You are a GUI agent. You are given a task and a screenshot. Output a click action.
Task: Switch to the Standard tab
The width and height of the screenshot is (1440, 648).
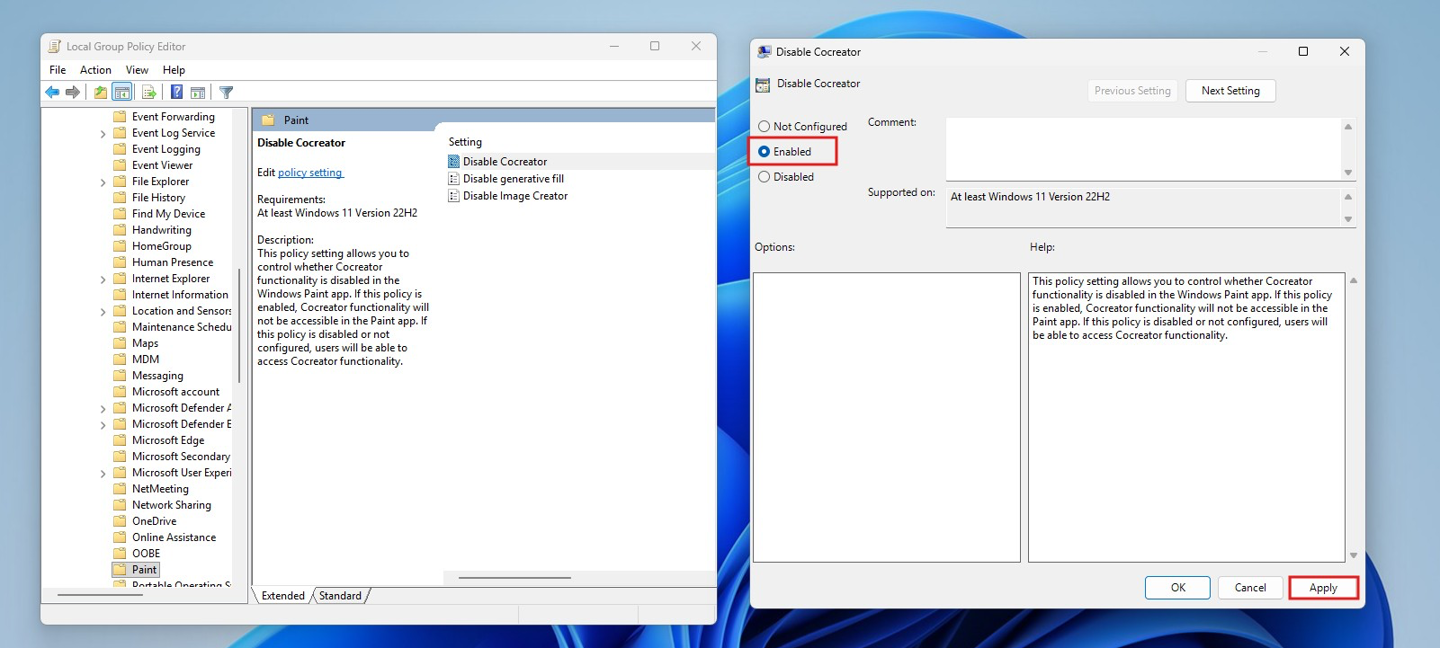pos(340,596)
